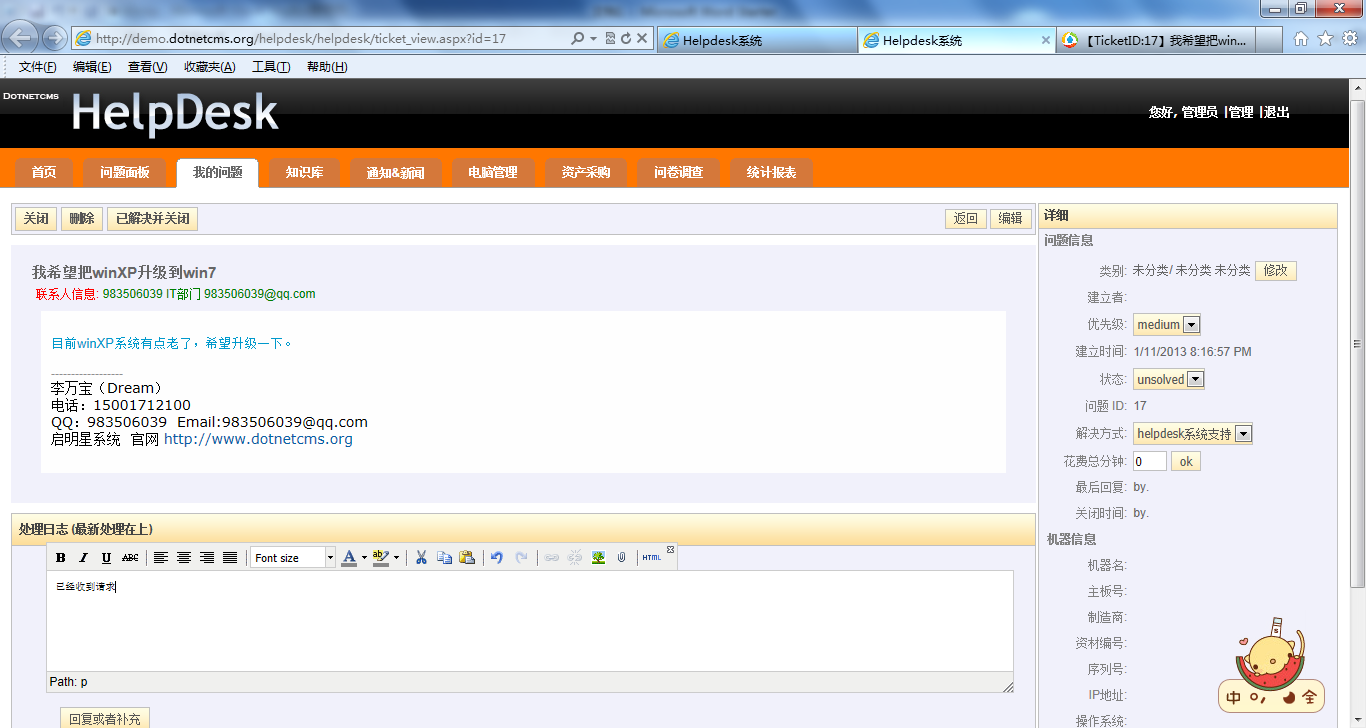The image size is (1366, 728).
Task: Open the 知识库 tab
Action: [304, 173]
